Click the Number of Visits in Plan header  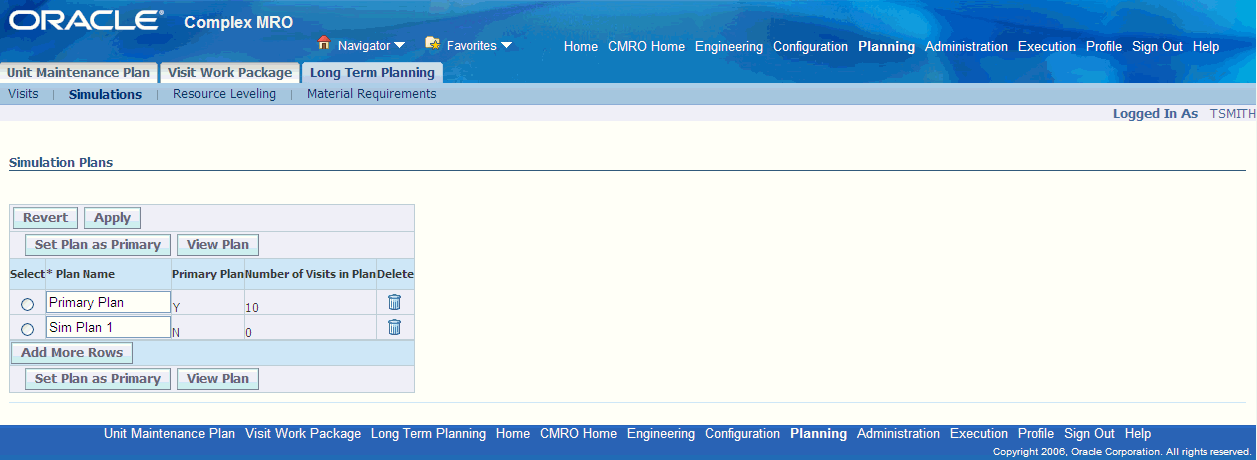click(x=310, y=274)
